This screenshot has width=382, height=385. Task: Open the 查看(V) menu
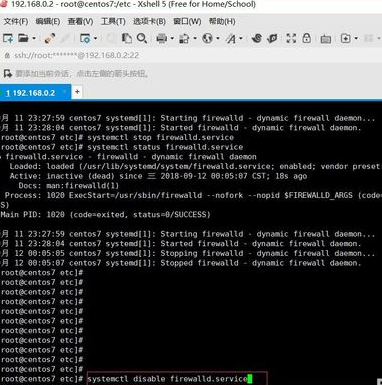(80, 22)
